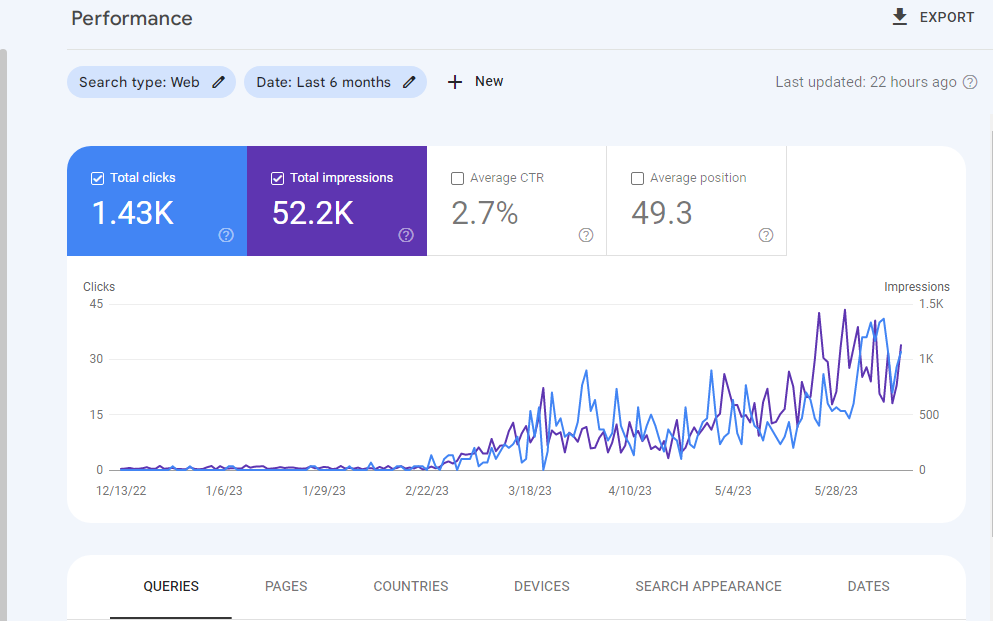This screenshot has width=993, height=621.
Task: Open the Total clicks help icon
Action: [226, 235]
